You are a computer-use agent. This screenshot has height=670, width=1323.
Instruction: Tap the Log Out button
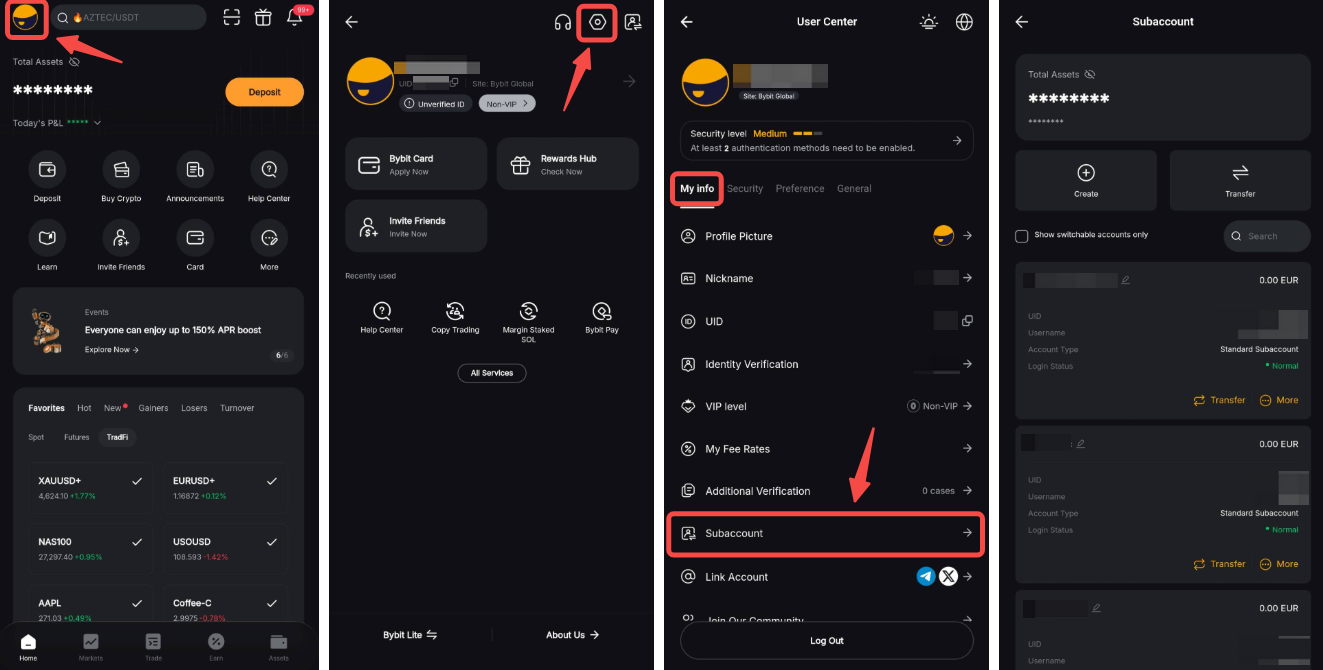point(827,641)
